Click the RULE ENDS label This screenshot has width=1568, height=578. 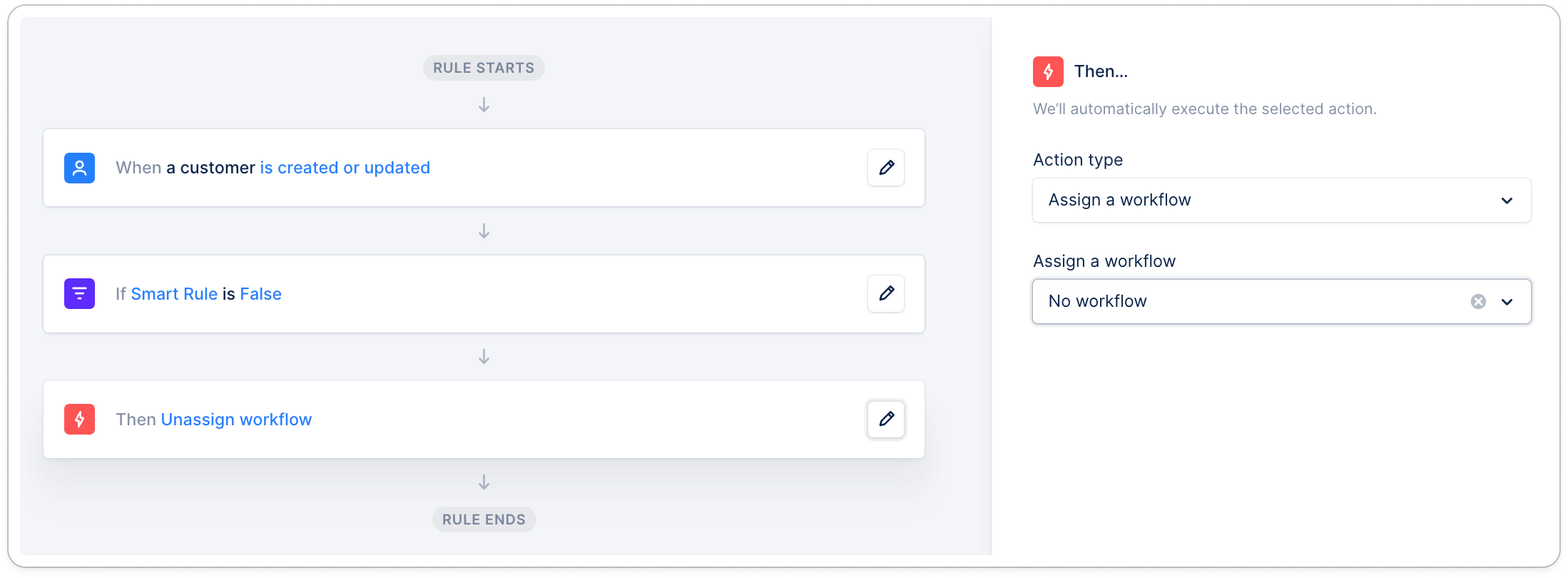[484, 519]
